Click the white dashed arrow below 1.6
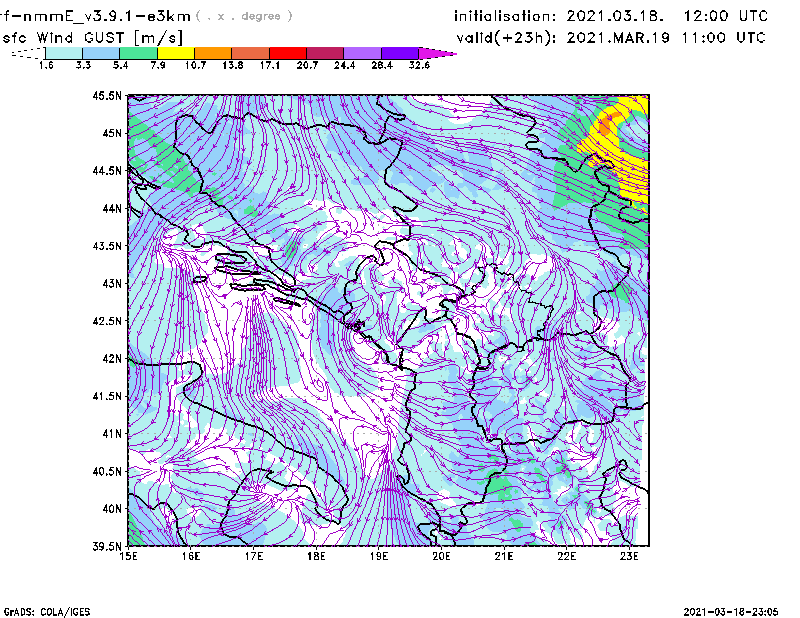Image resolution: width=800 pixels, height=618 pixels. pyautogui.click(x=28, y=53)
